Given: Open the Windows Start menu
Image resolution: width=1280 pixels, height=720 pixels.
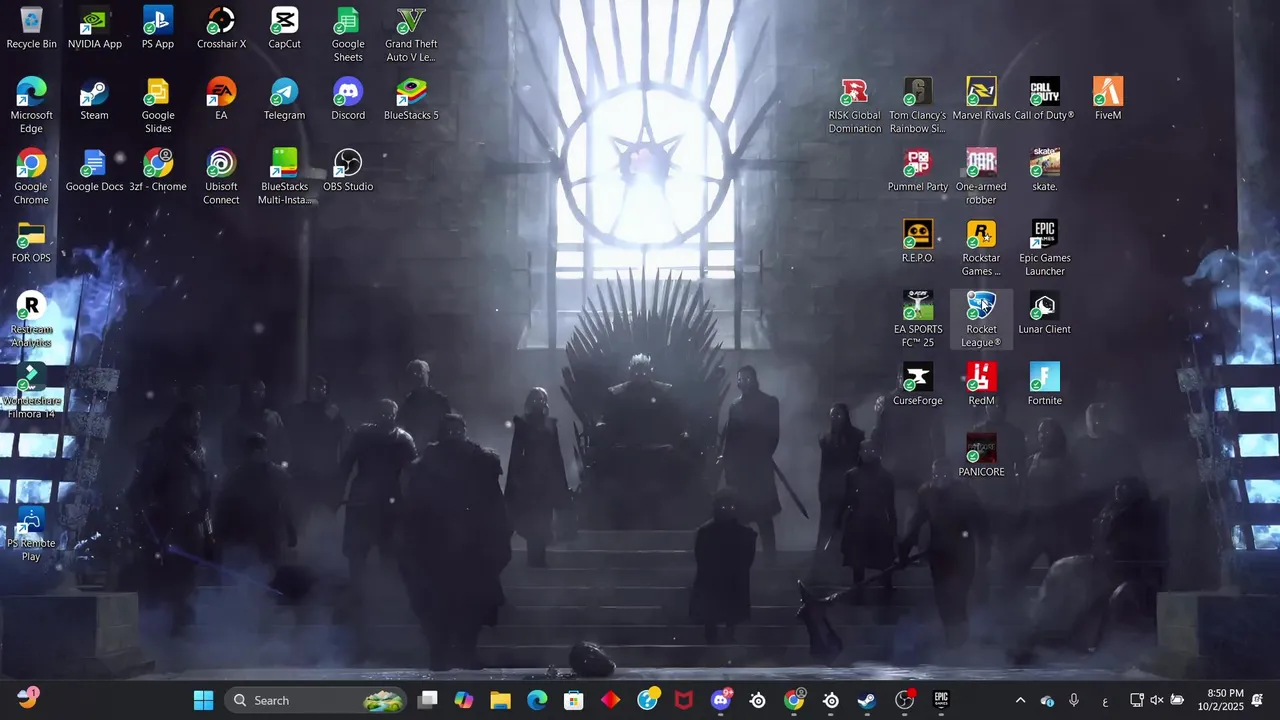Looking at the screenshot, I should [203, 700].
